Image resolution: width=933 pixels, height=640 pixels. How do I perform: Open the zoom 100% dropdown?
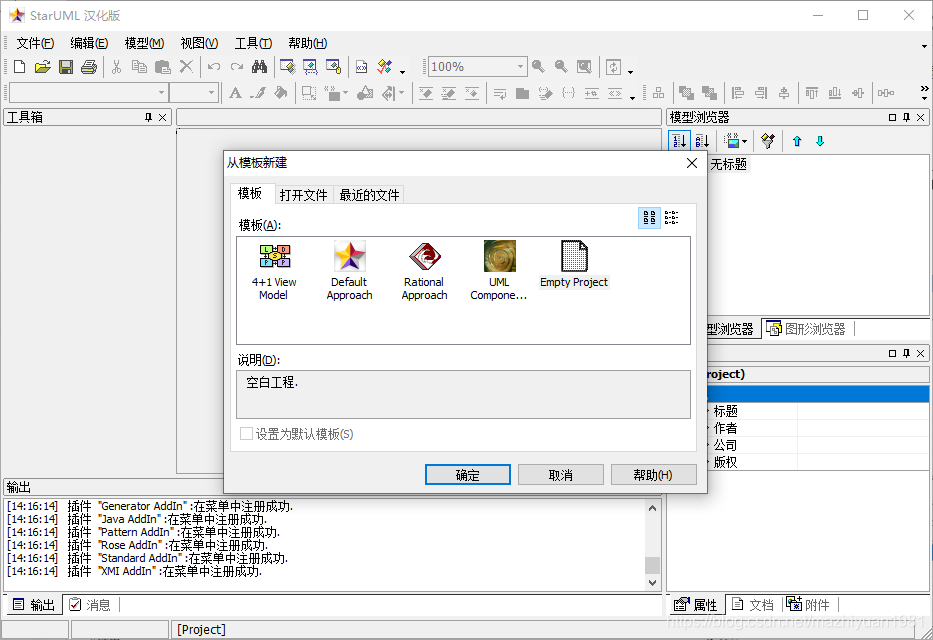point(520,67)
